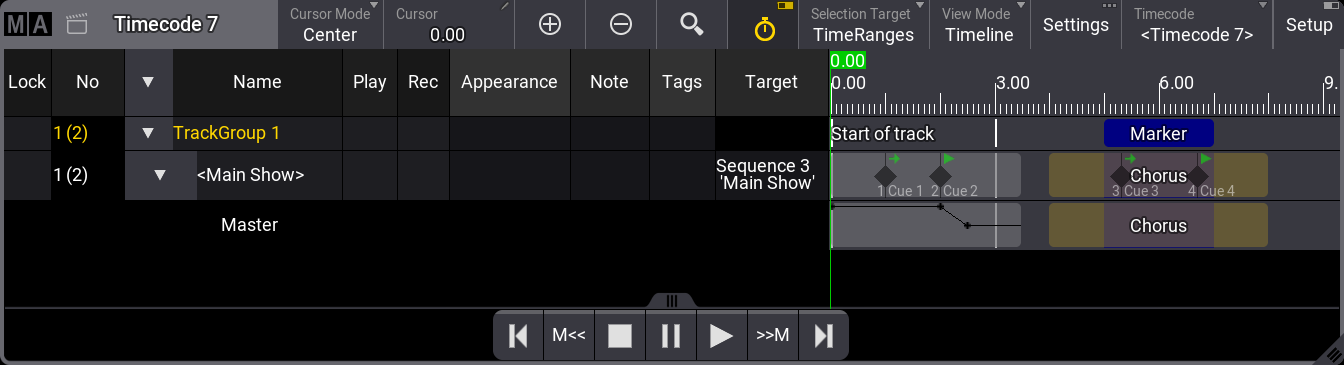Start timecode playback with play button

[721, 336]
